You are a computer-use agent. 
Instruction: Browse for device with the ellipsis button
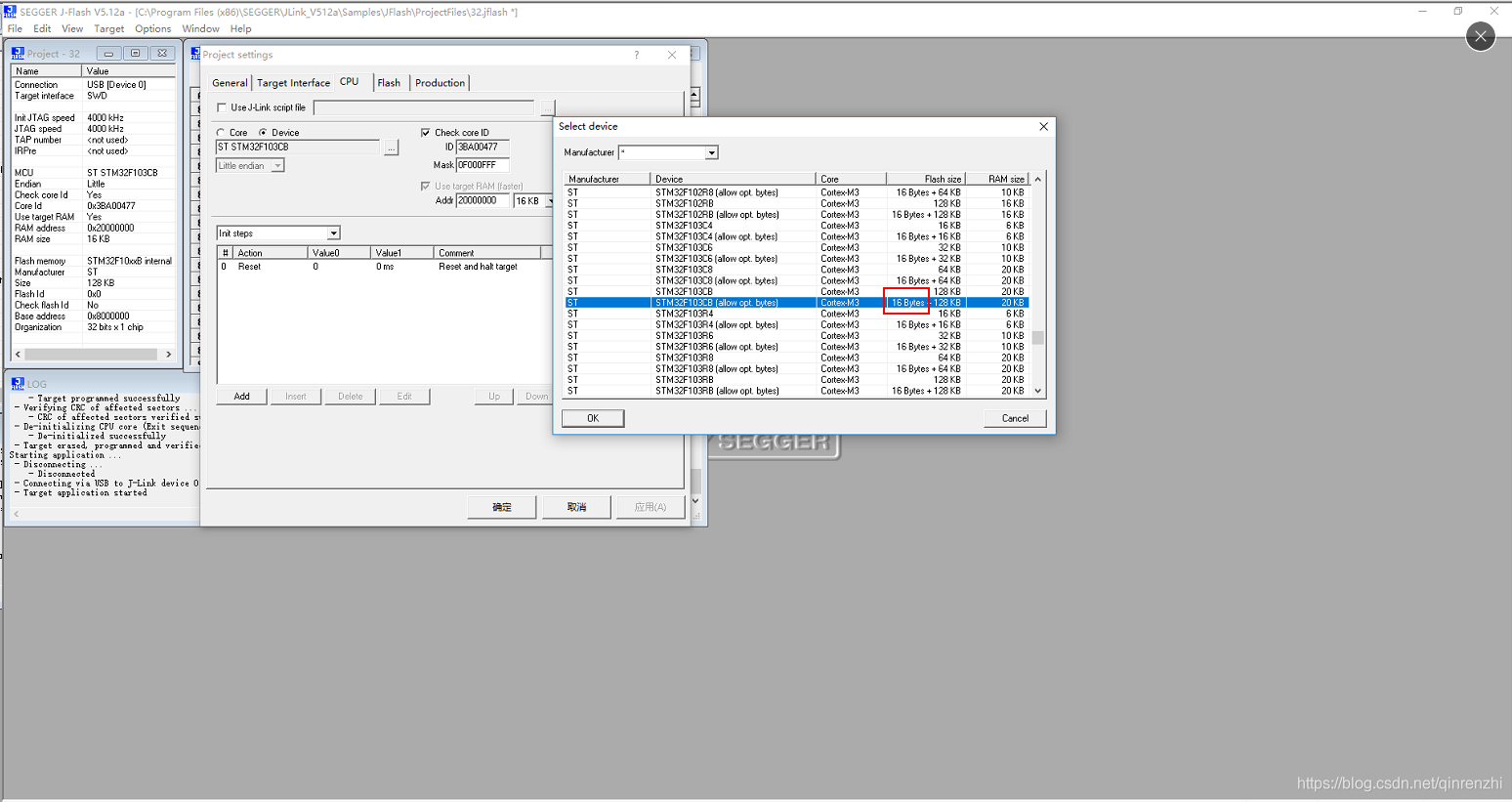(391, 148)
